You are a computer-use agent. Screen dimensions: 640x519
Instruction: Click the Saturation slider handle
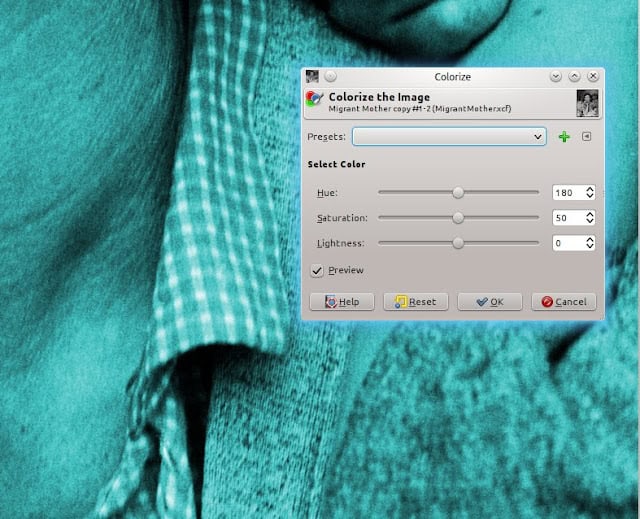click(458, 218)
